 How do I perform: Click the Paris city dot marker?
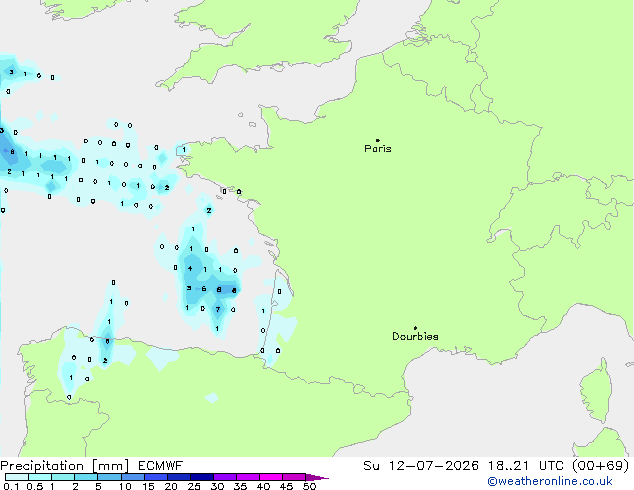click(x=378, y=140)
